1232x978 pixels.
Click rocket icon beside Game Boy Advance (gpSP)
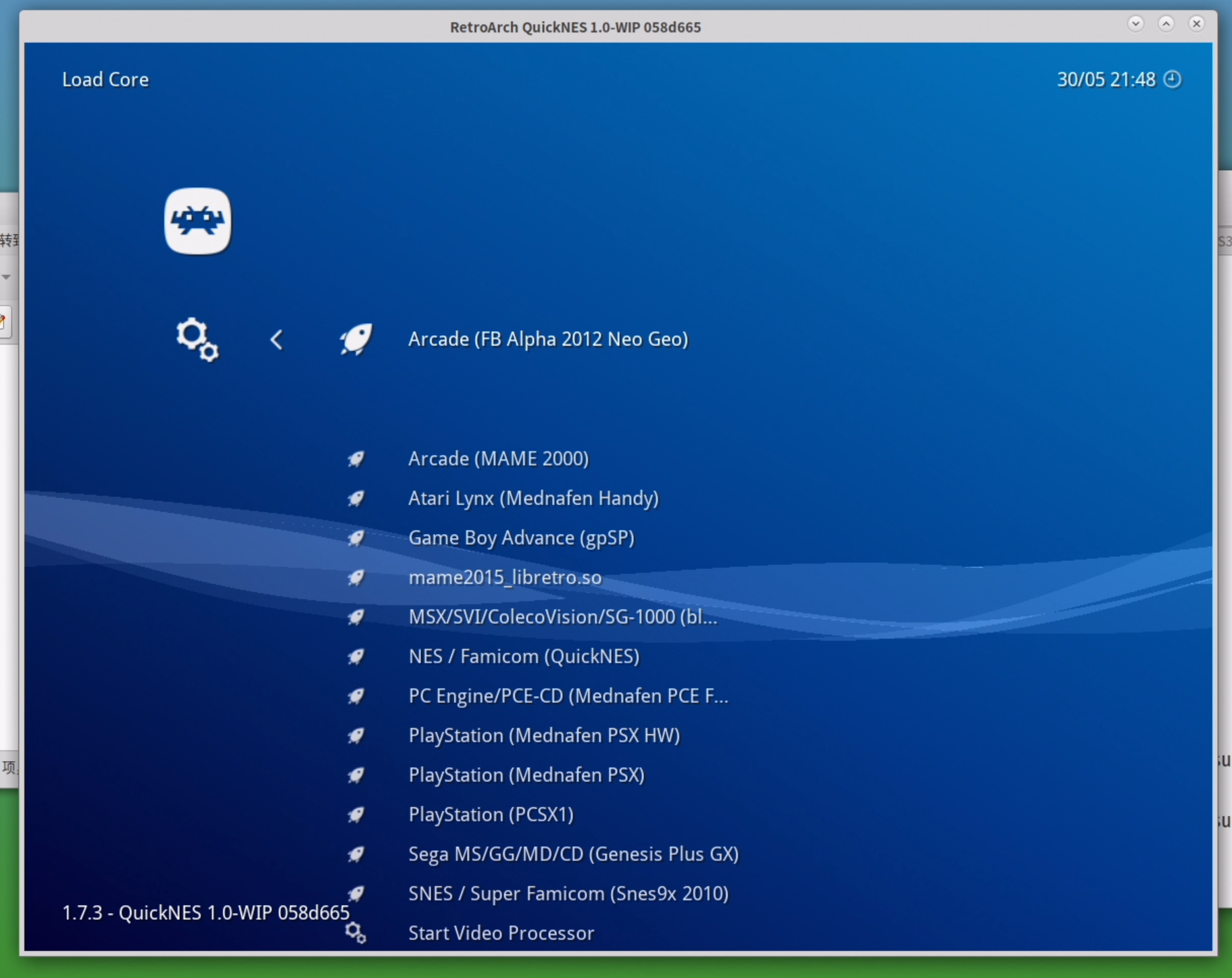(x=355, y=538)
